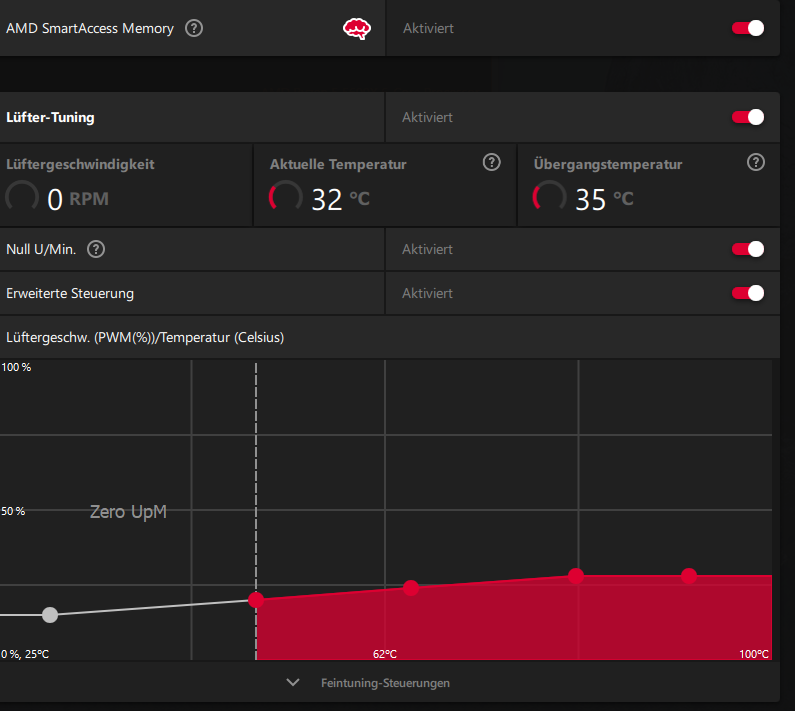Open help icon next to Null U/Min.
Viewport: 795px width, 711px height.
coord(96,250)
